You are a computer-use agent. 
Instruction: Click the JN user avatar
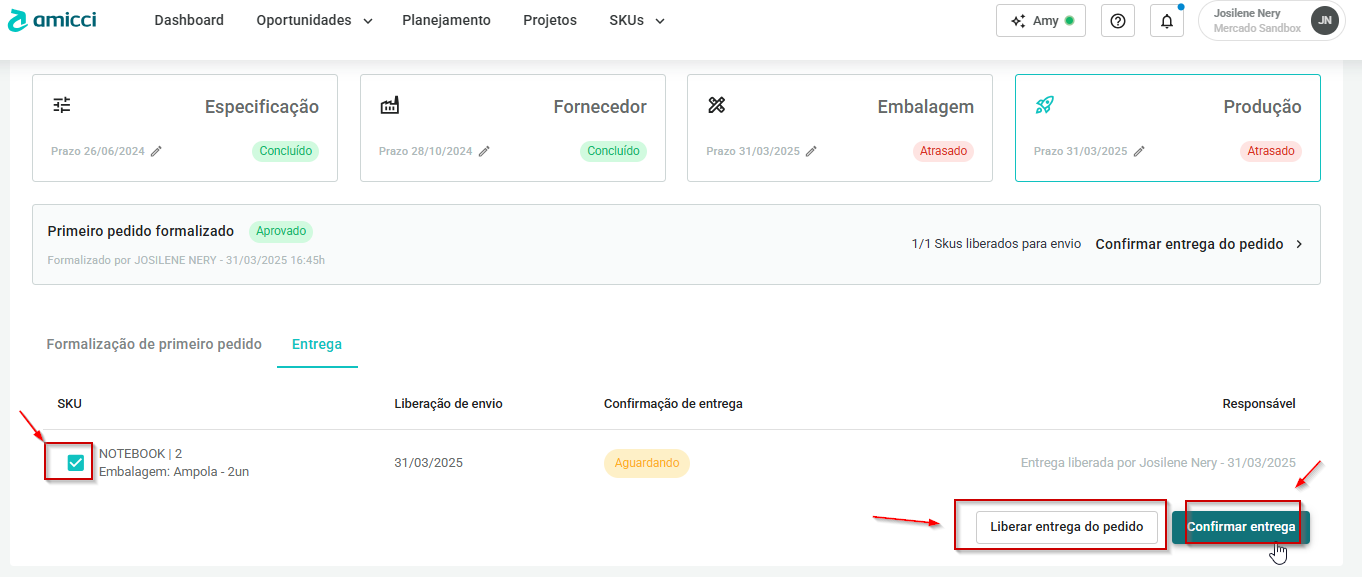click(1325, 21)
